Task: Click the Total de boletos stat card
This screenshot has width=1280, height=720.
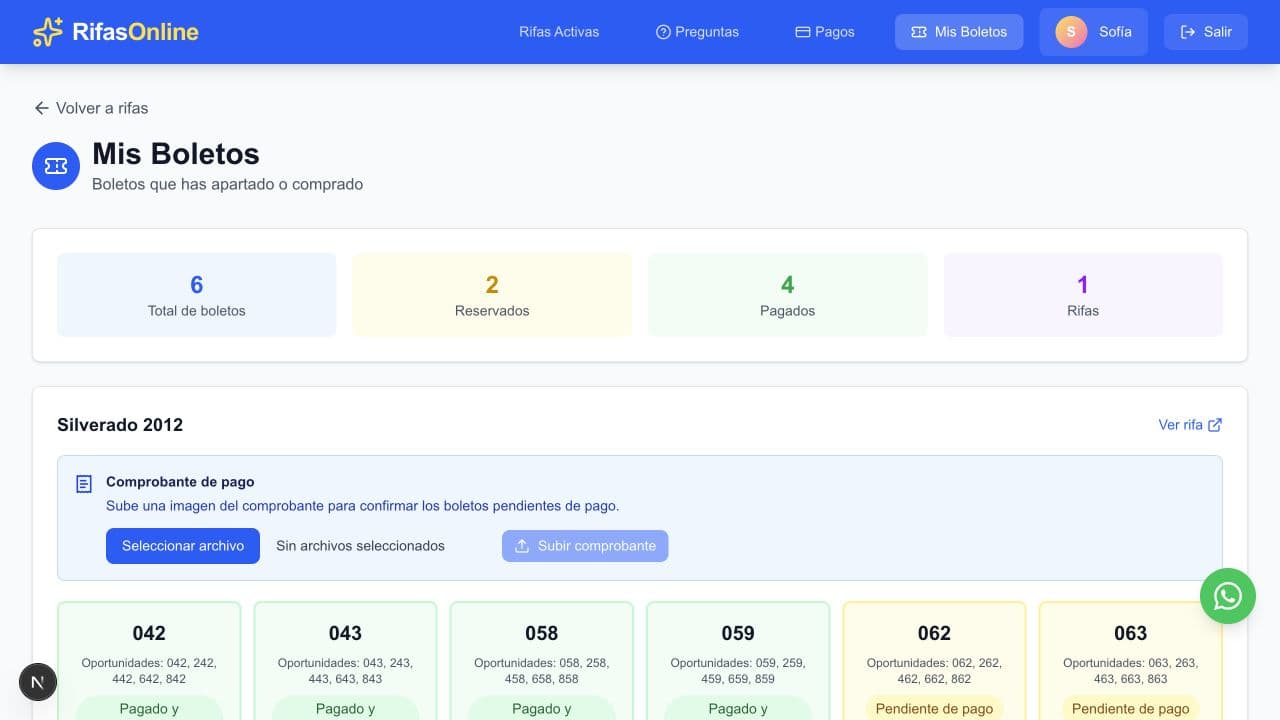Action: click(x=197, y=295)
